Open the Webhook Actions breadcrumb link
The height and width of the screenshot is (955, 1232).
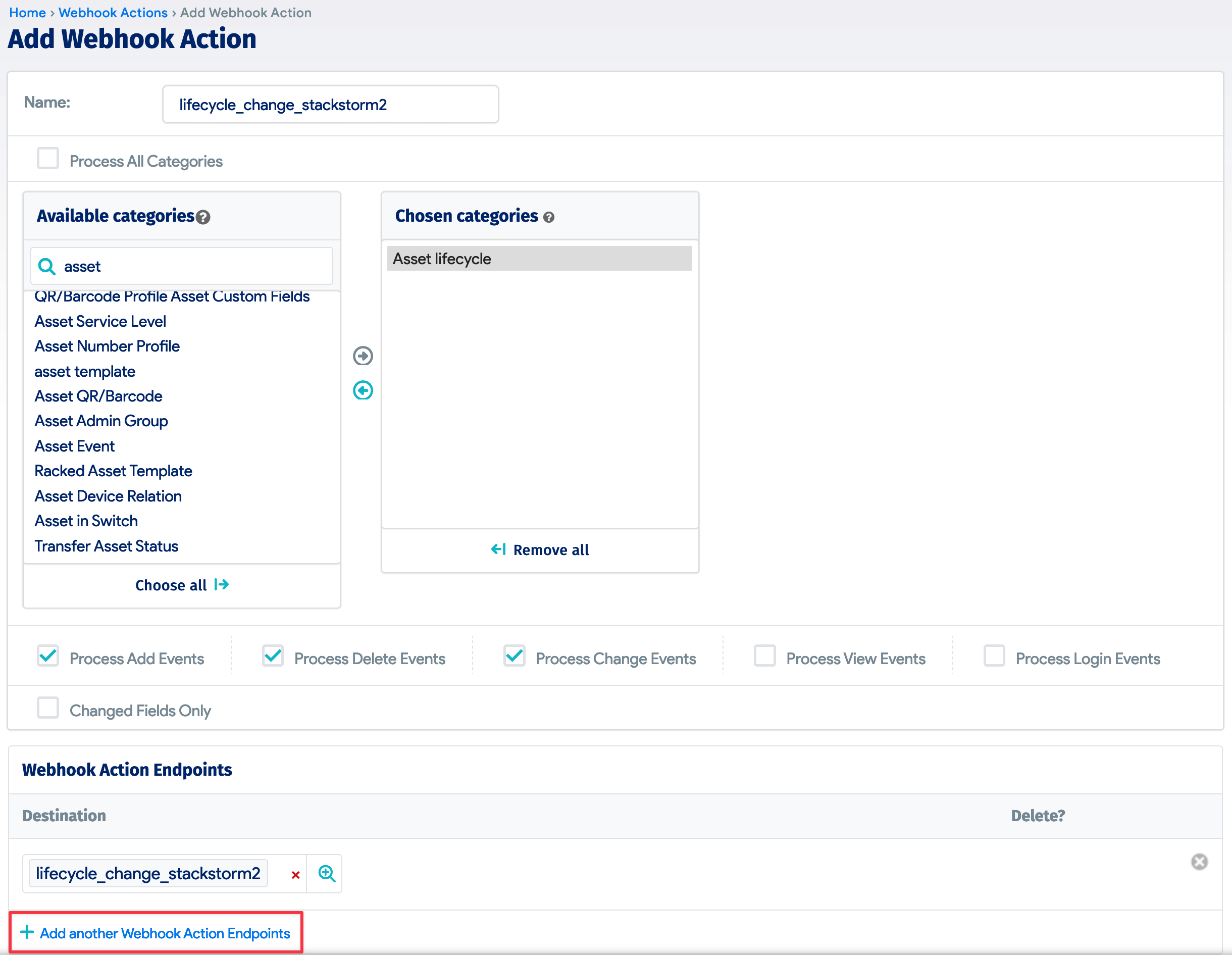(x=113, y=13)
